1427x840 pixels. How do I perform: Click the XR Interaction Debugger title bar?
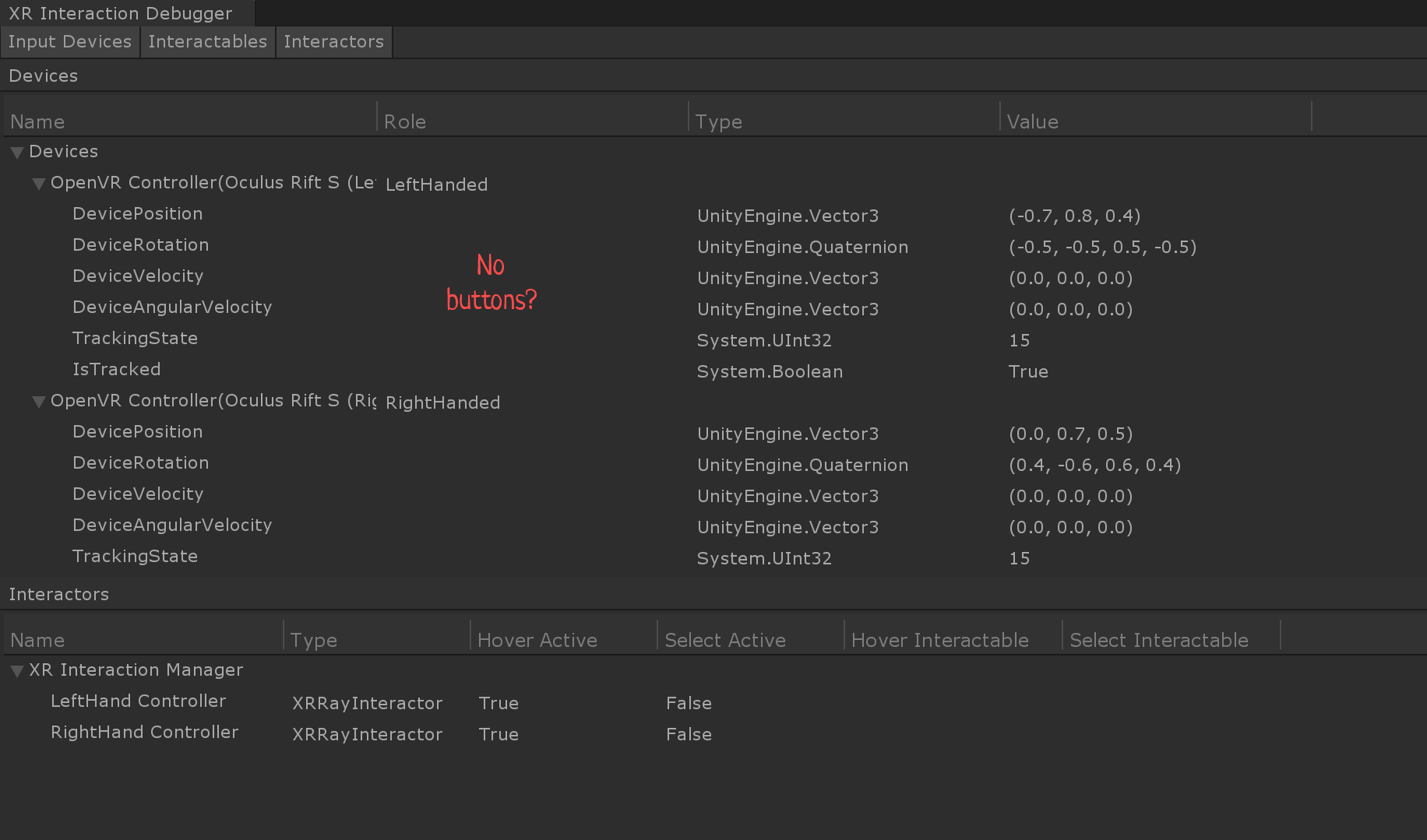[122, 12]
